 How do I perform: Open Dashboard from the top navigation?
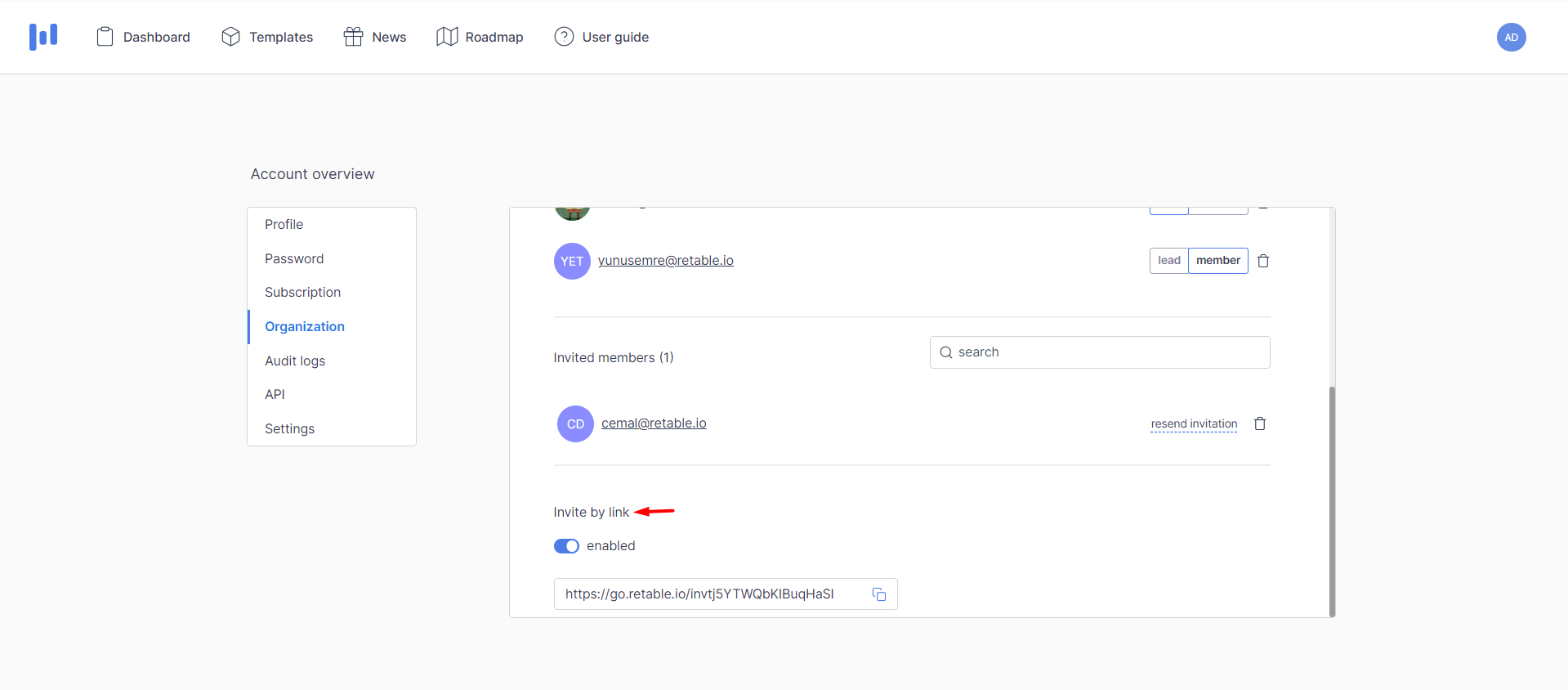(143, 37)
